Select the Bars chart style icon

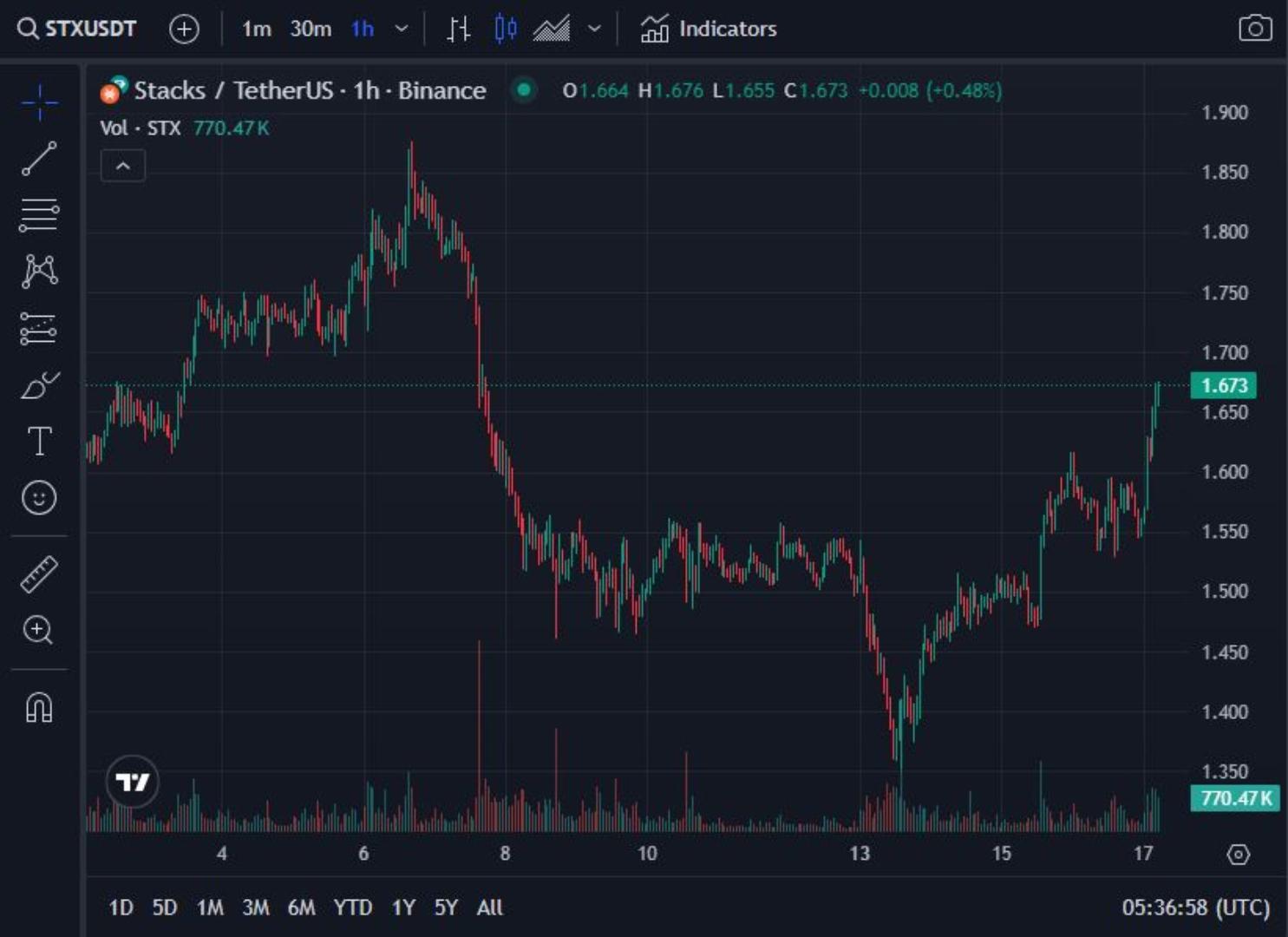458,29
